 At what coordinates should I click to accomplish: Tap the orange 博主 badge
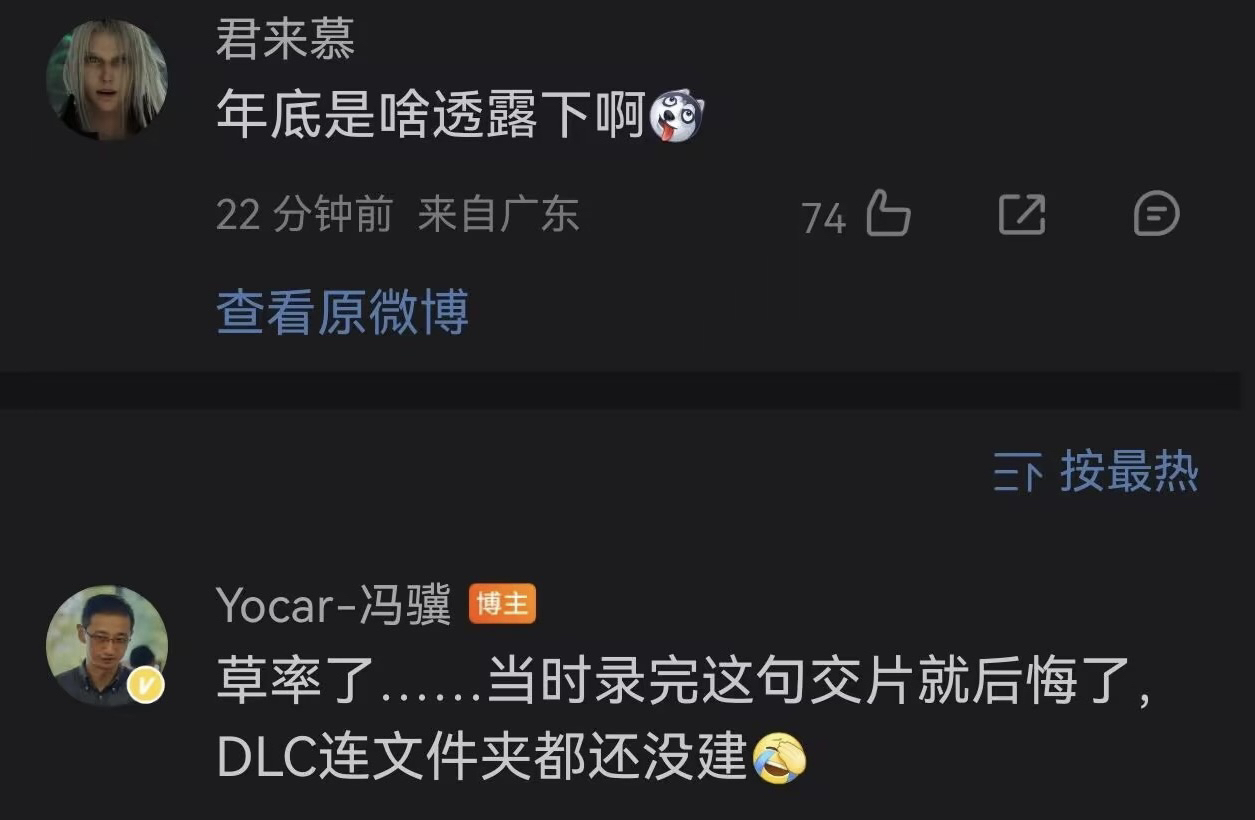point(503,605)
